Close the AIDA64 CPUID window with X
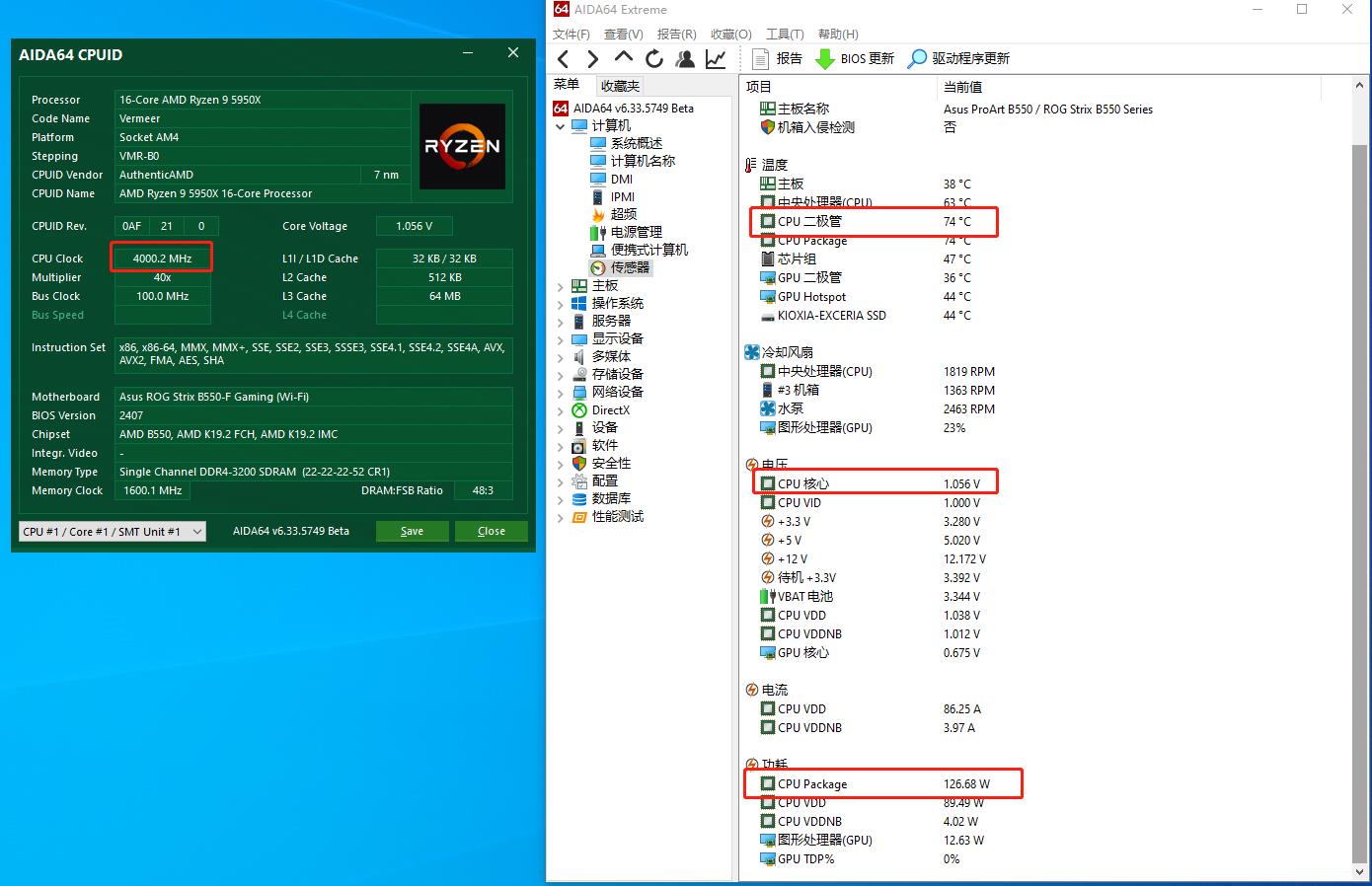This screenshot has width=1372, height=886. pos(513,53)
